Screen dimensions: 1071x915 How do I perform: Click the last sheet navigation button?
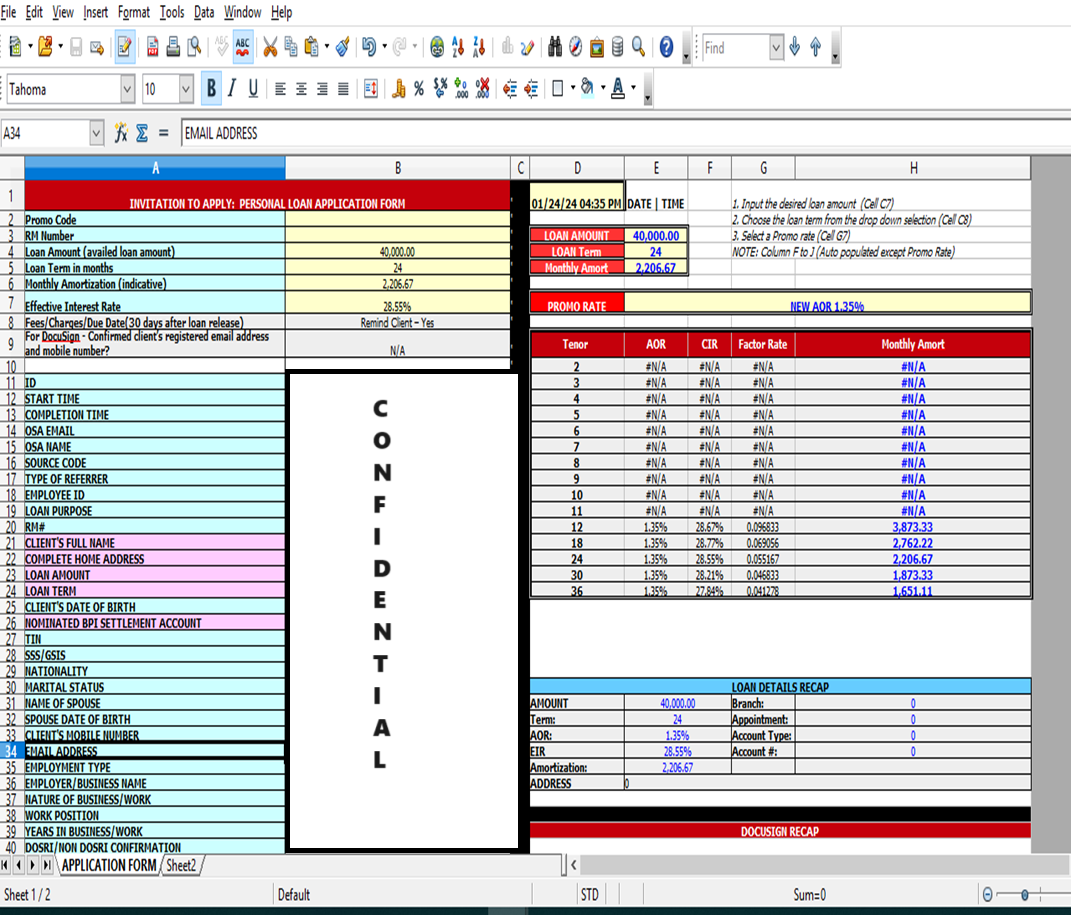(46, 865)
